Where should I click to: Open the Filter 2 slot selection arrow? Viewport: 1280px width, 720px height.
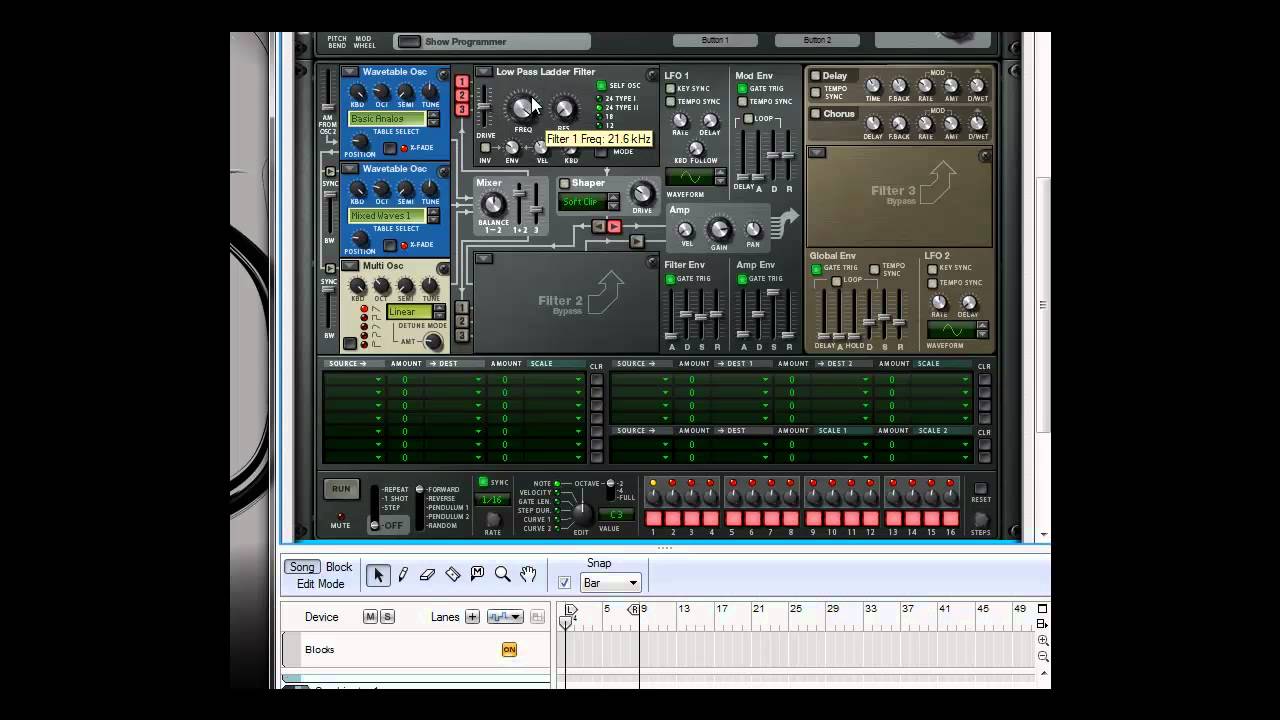[484, 259]
